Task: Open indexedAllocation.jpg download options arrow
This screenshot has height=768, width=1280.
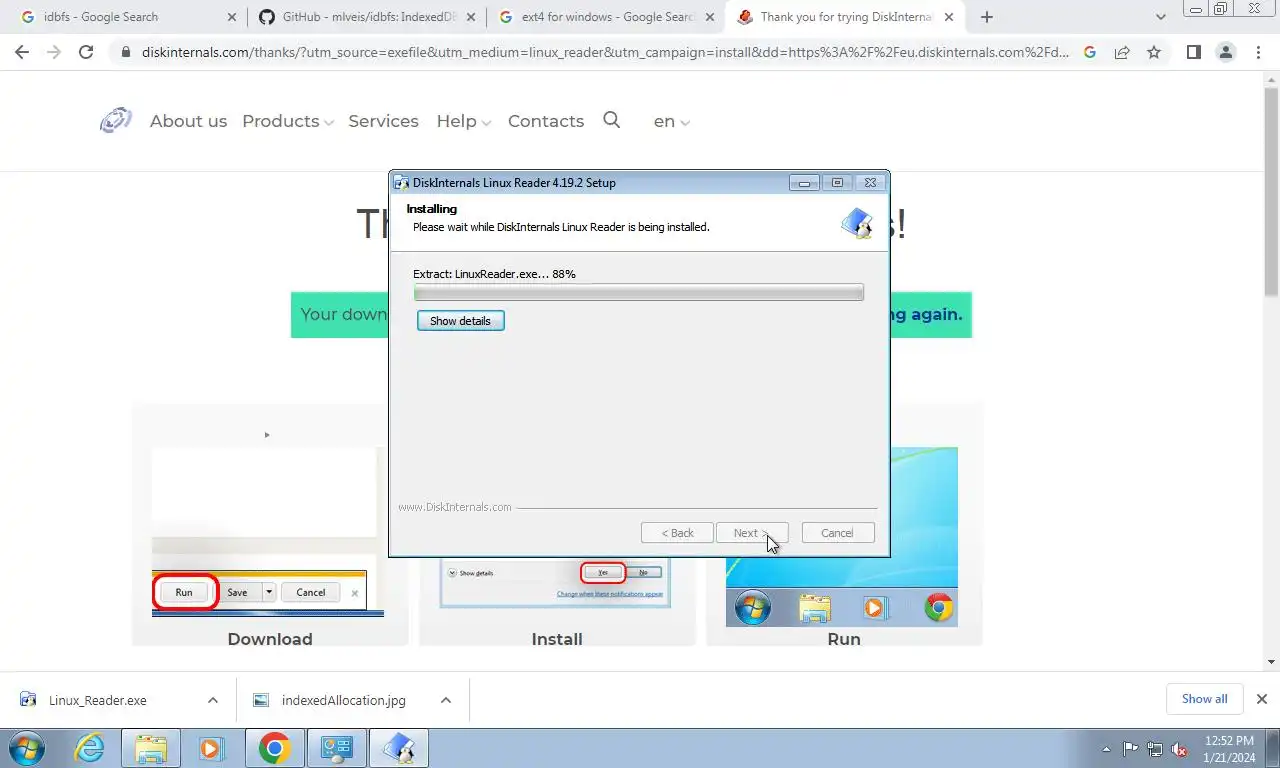Action: 446,700
